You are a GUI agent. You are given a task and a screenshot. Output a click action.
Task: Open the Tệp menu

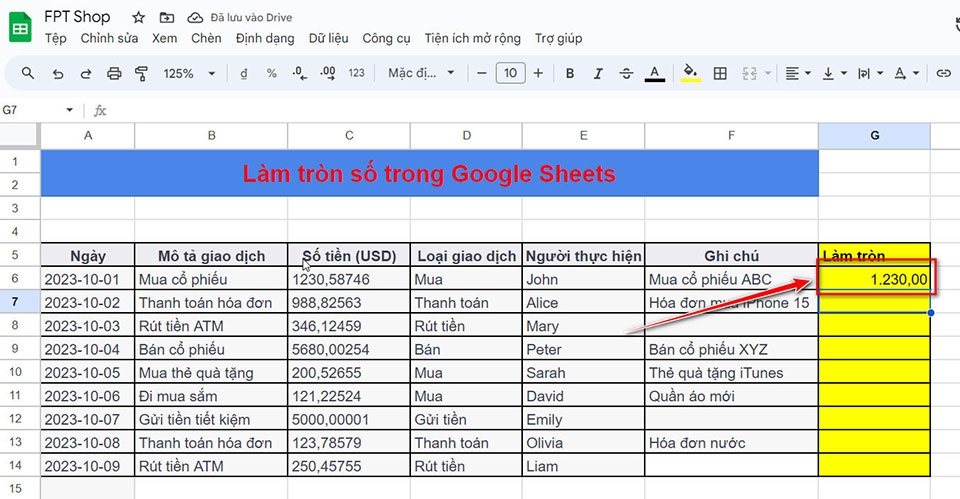55,39
